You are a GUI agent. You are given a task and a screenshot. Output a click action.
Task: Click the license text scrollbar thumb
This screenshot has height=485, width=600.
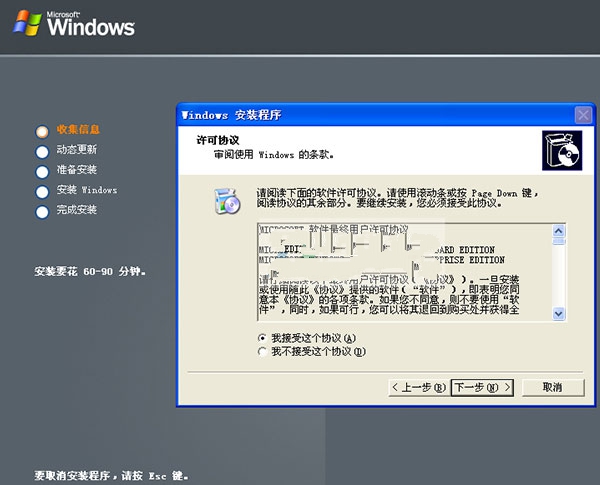click(559, 241)
